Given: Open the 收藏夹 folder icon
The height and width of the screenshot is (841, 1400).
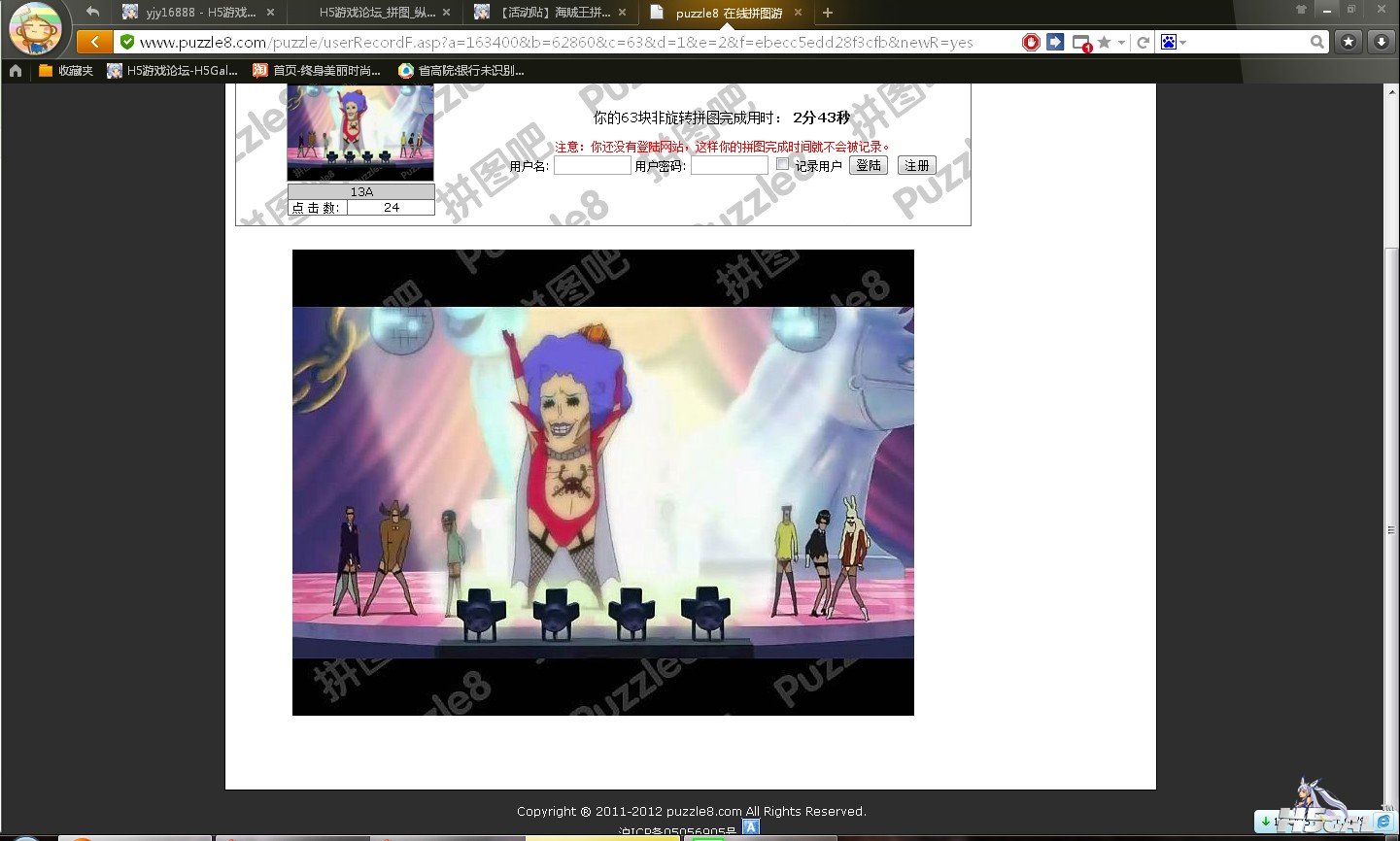Looking at the screenshot, I should tap(46, 70).
